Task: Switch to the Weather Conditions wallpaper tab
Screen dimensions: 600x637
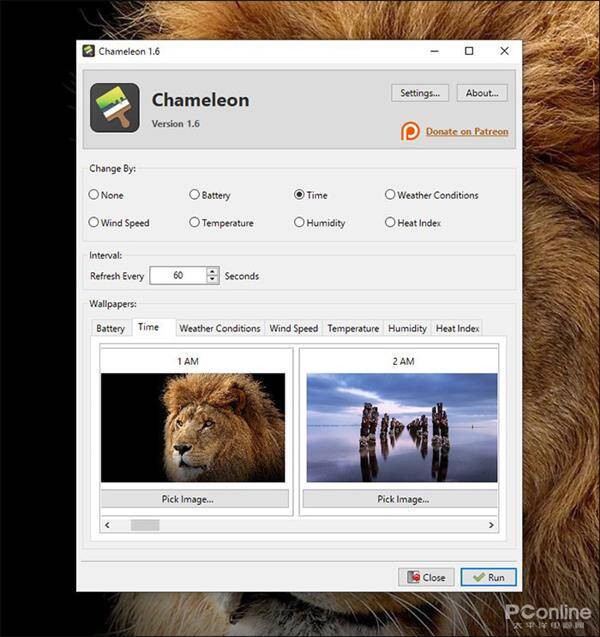Action: 220,328
